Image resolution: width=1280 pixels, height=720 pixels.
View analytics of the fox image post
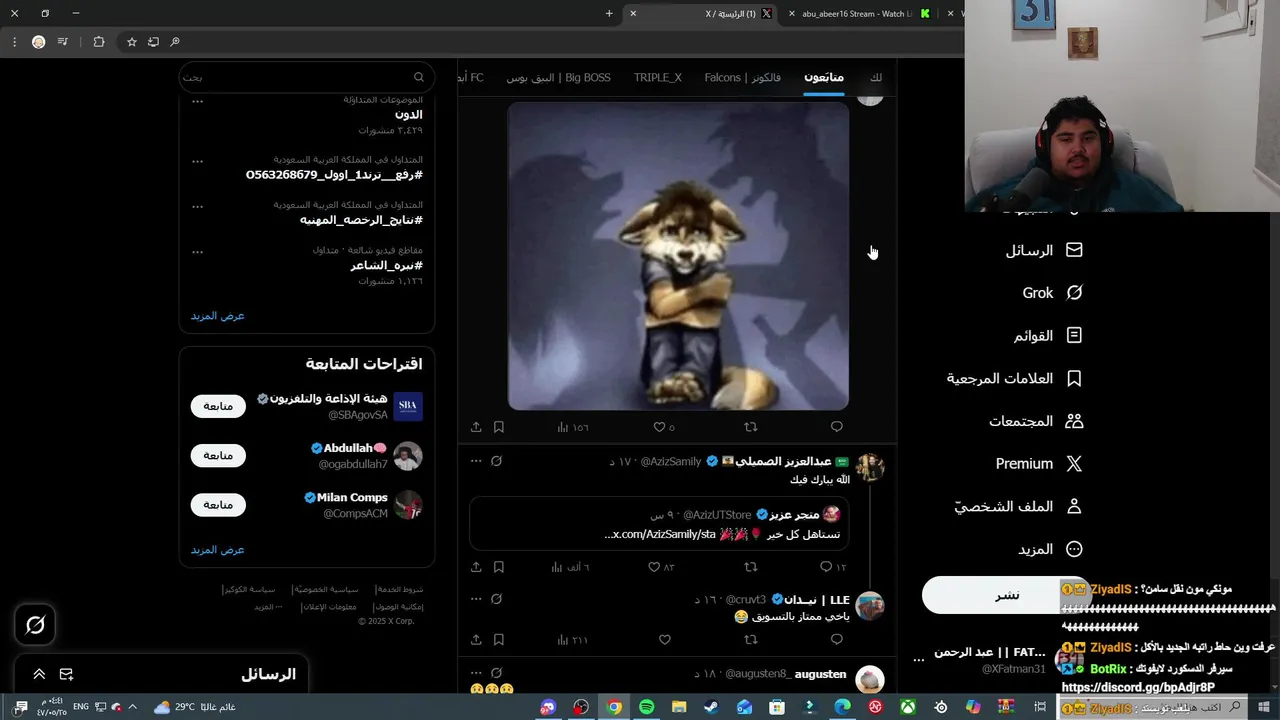(571, 427)
